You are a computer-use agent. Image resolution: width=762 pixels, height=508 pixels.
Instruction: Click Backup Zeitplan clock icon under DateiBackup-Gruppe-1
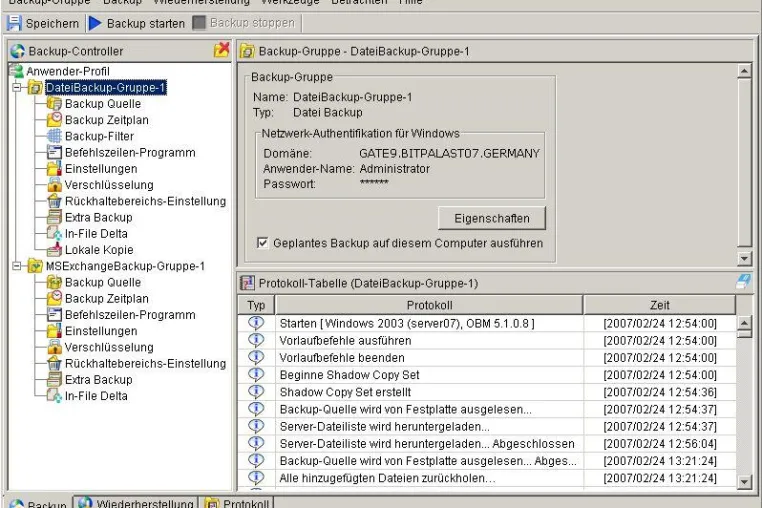[x=54, y=120]
